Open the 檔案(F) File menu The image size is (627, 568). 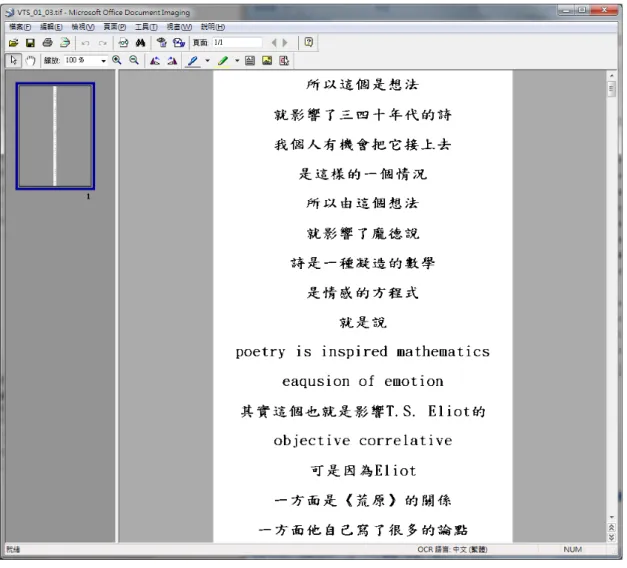pos(20,27)
